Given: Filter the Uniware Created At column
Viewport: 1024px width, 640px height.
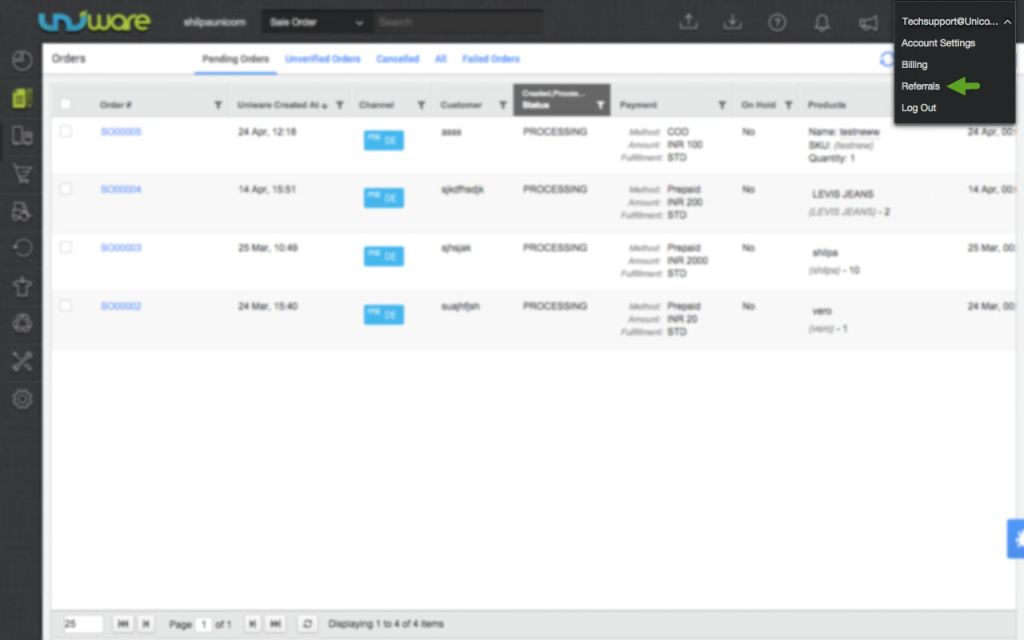Looking at the screenshot, I should (x=340, y=105).
